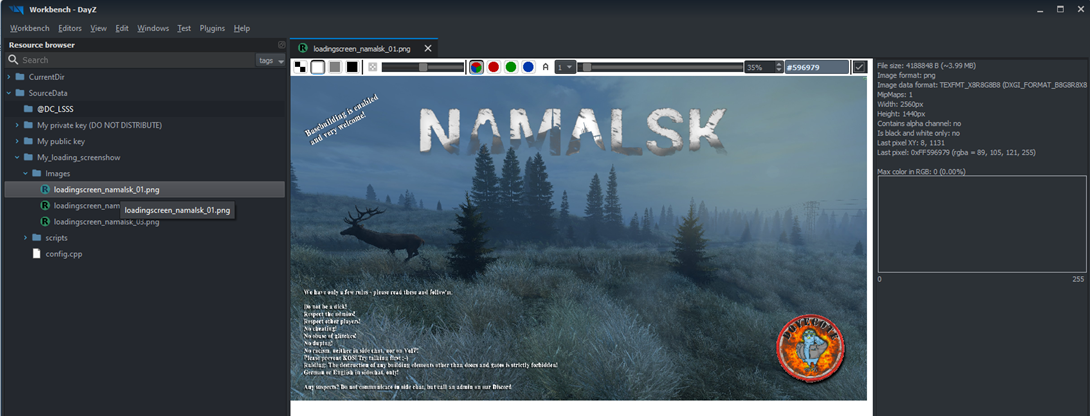The image size is (1090, 416).
Task: Toggle RGB all-channels view
Action: (x=476, y=67)
